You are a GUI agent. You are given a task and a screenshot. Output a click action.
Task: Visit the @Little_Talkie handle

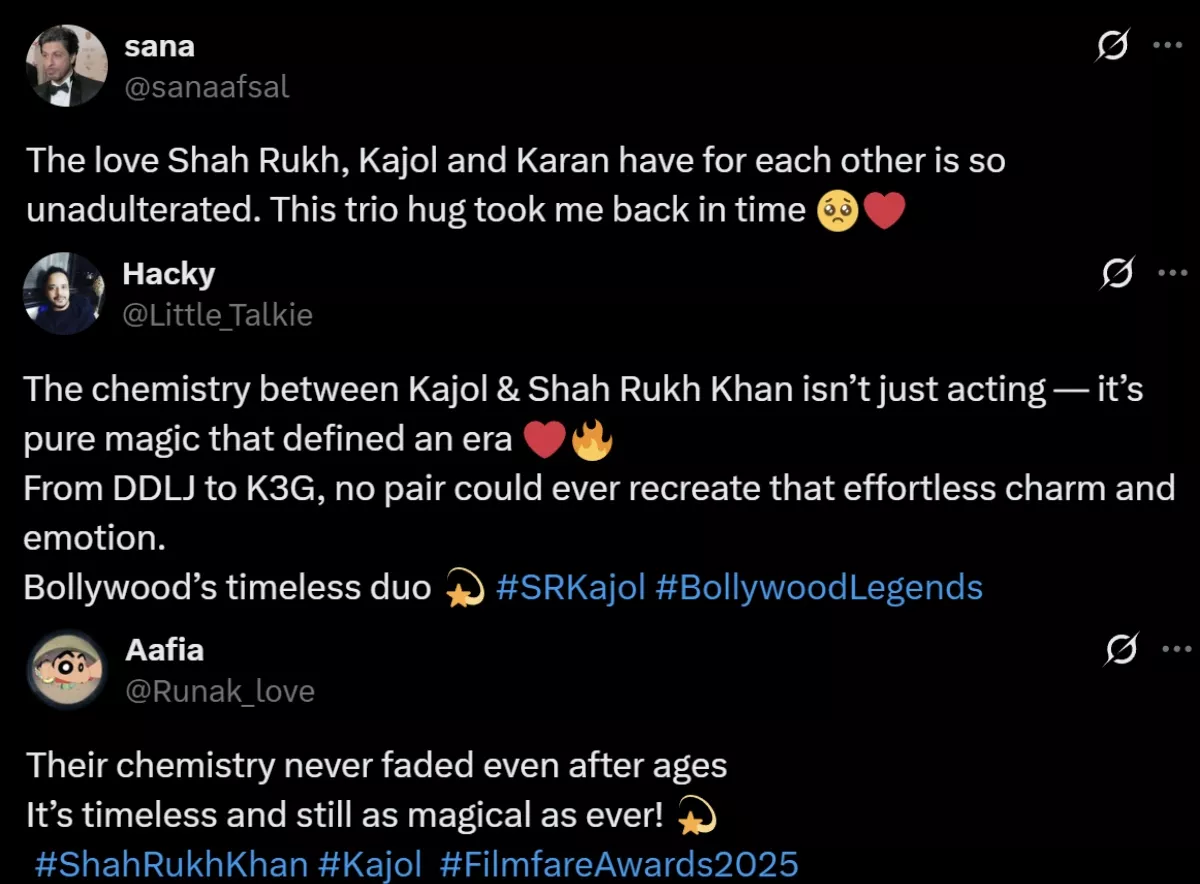pyautogui.click(x=217, y=315)
